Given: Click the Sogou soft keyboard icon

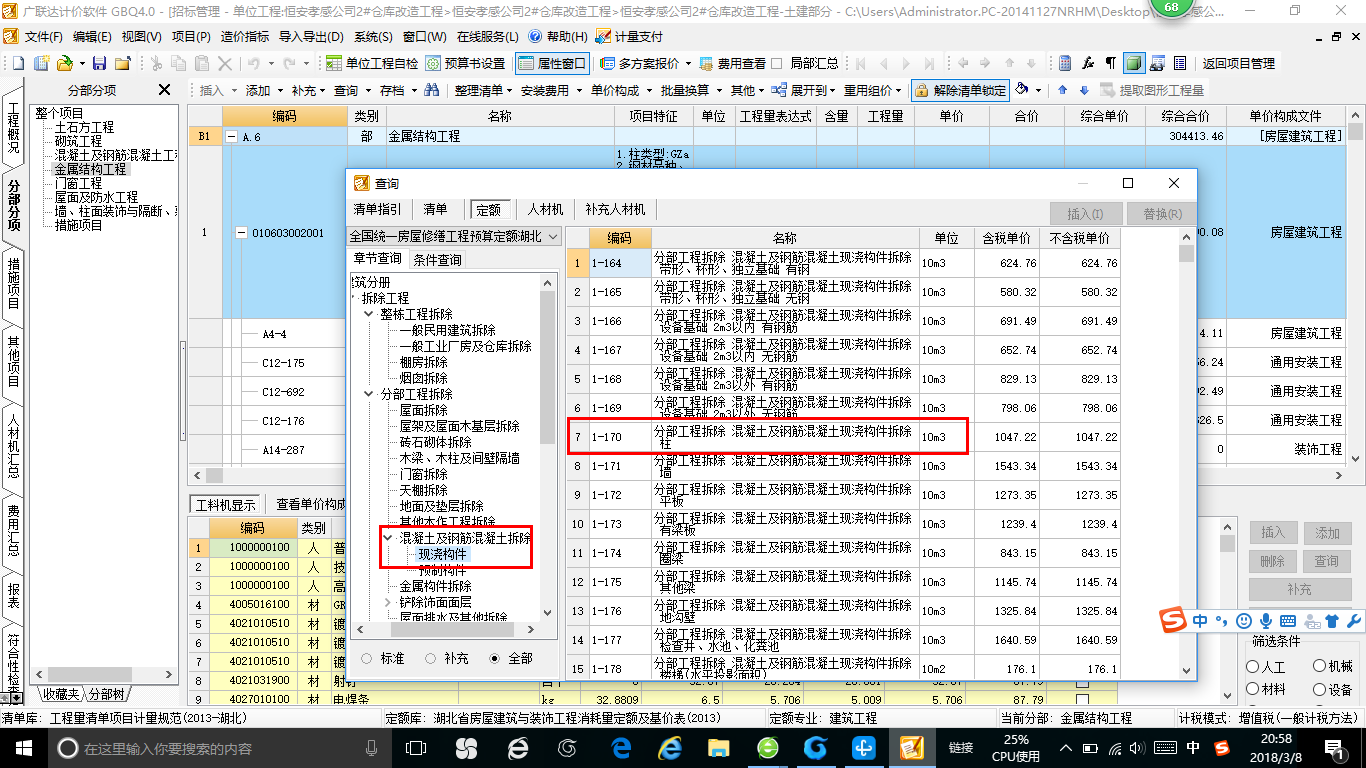Looking at the screenshot, I should 1288,621.
